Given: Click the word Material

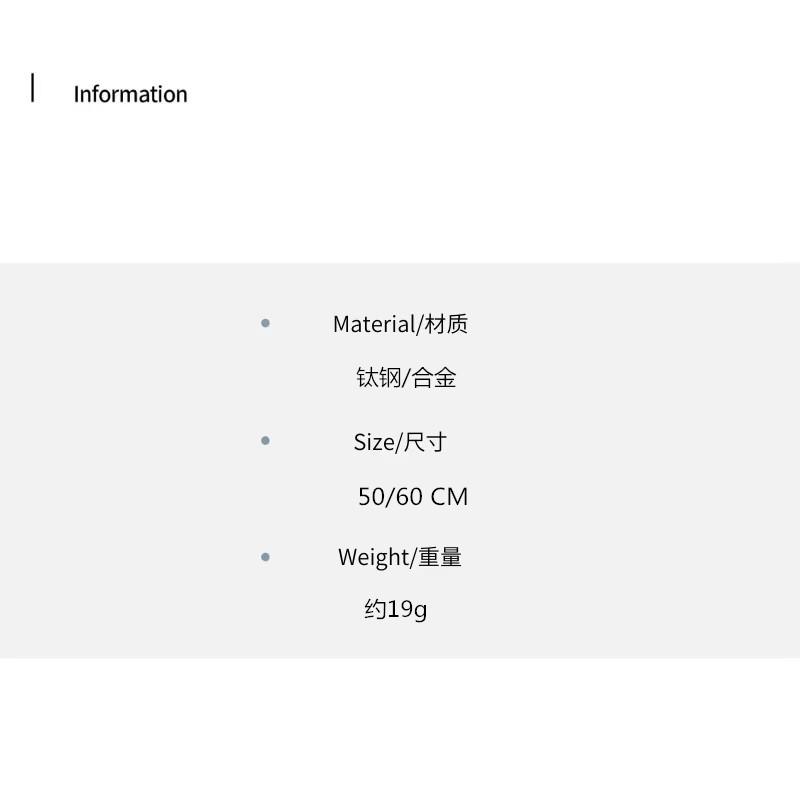Looking at the screenshot, I should [373, 324].
